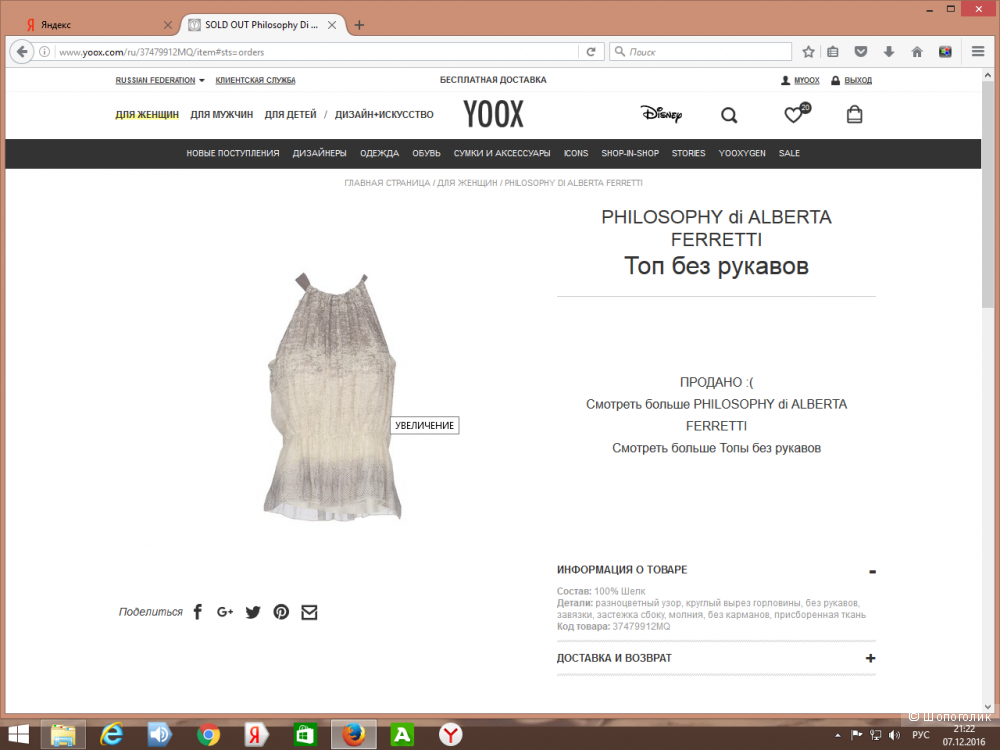Share the product on Twitter

point(253,611)
